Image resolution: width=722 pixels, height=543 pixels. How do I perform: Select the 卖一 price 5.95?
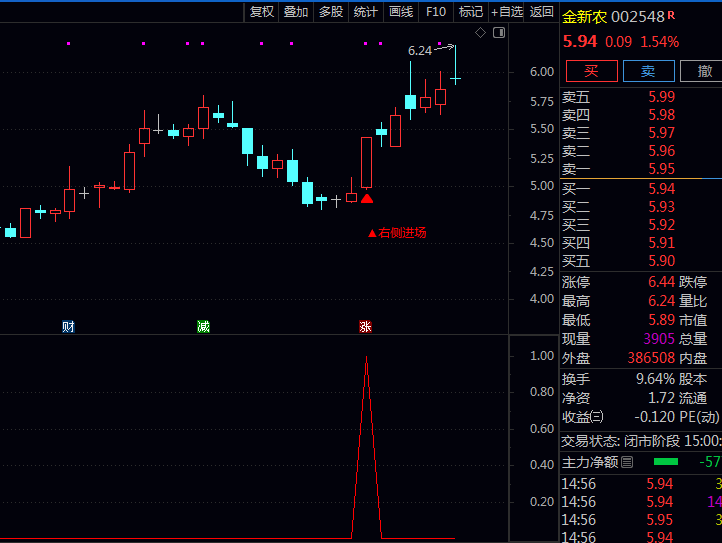click(x=661, y=169)
